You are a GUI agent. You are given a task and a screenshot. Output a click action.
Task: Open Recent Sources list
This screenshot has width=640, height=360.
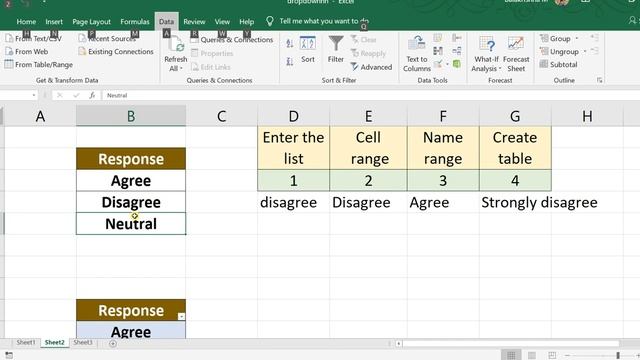point(107,38)
